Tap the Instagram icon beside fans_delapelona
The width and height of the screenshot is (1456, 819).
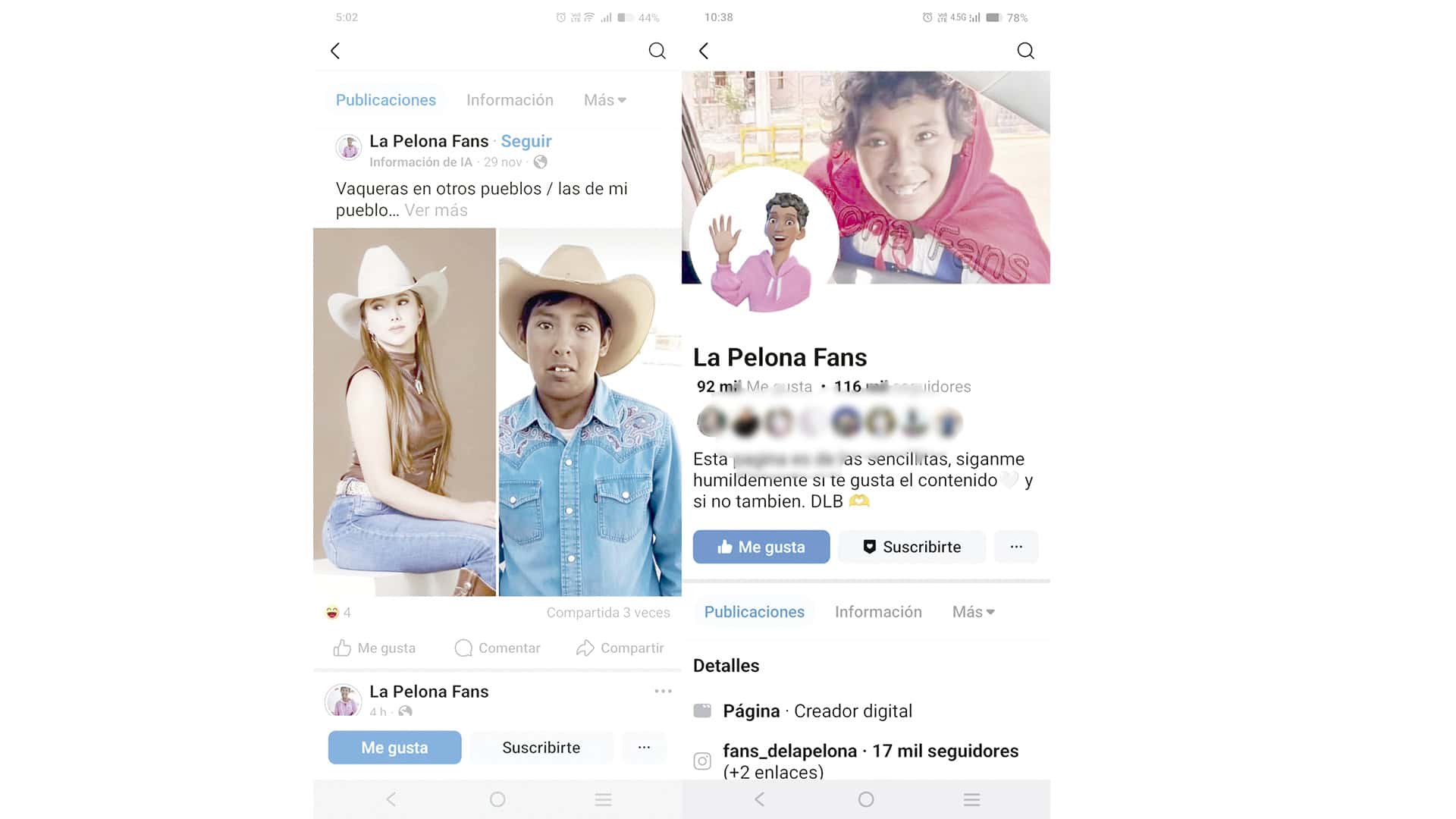click(x=702, y=761)
